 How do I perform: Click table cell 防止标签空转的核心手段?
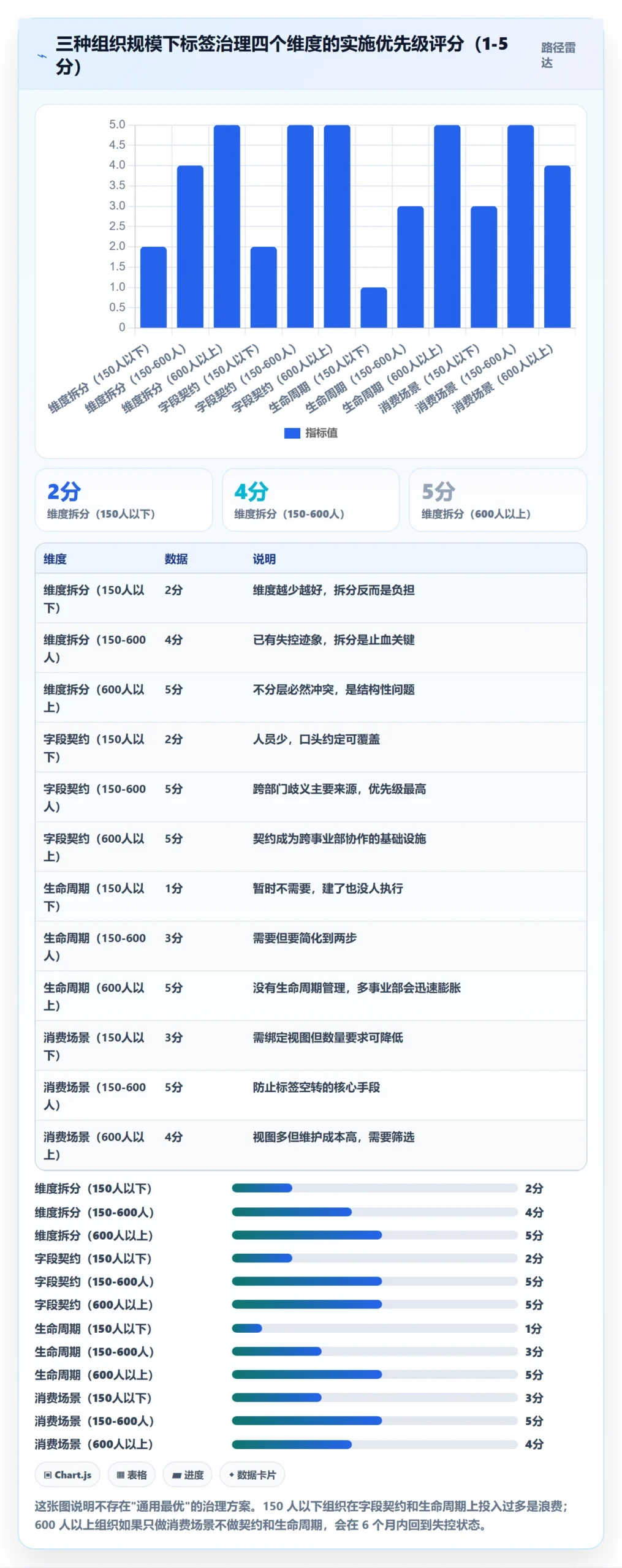coord(316,1087)
